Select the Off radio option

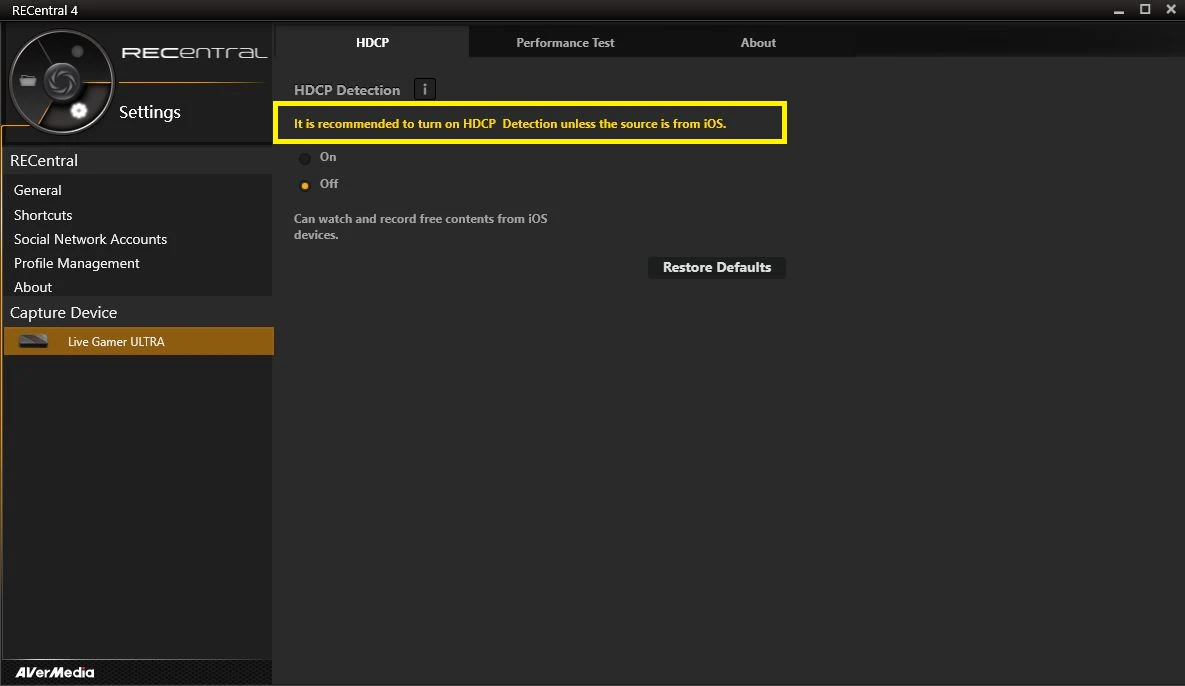tap(305, 185)
